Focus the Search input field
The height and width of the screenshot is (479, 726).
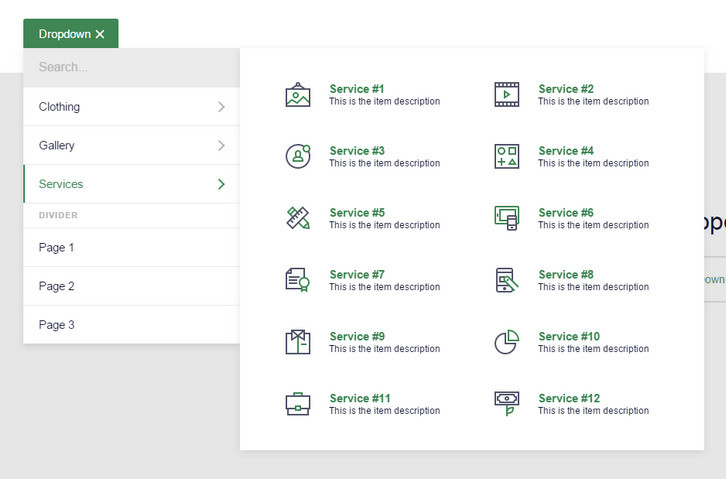pos(130,68)
